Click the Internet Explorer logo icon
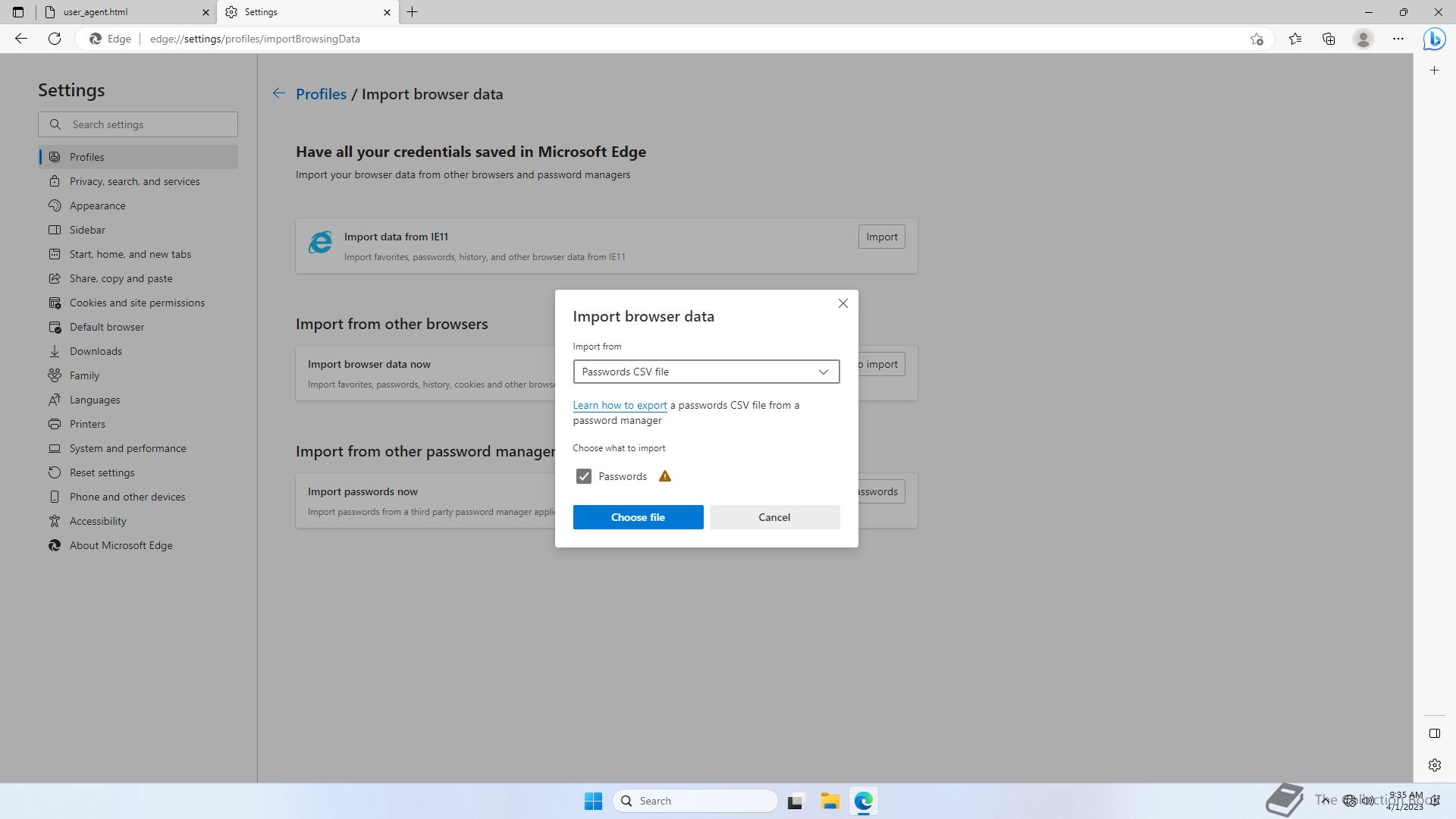 pos(320,243)
